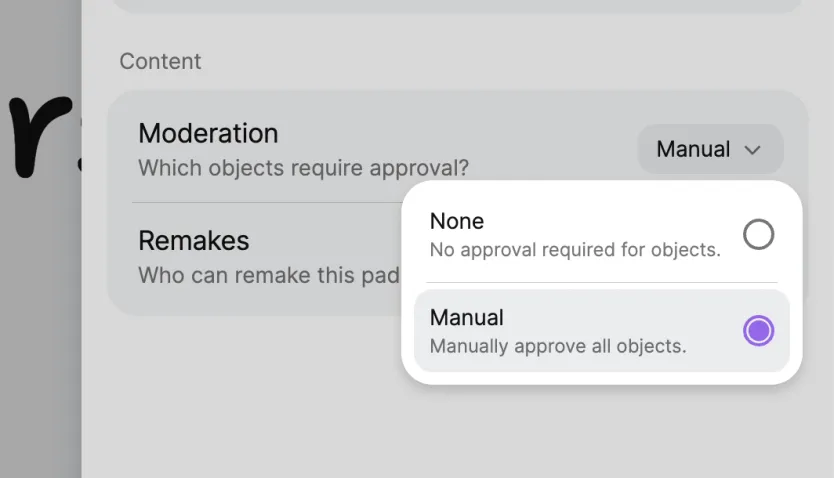Viewport: 834px width, 478px height.
Task: Click 'No approval required for objects' description
Action: [574, 250]
